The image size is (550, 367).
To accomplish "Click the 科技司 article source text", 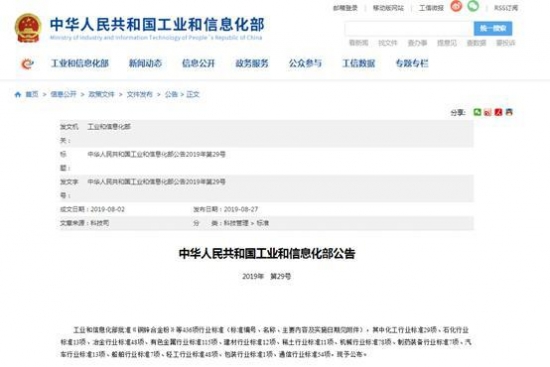I will coord(100,223).
